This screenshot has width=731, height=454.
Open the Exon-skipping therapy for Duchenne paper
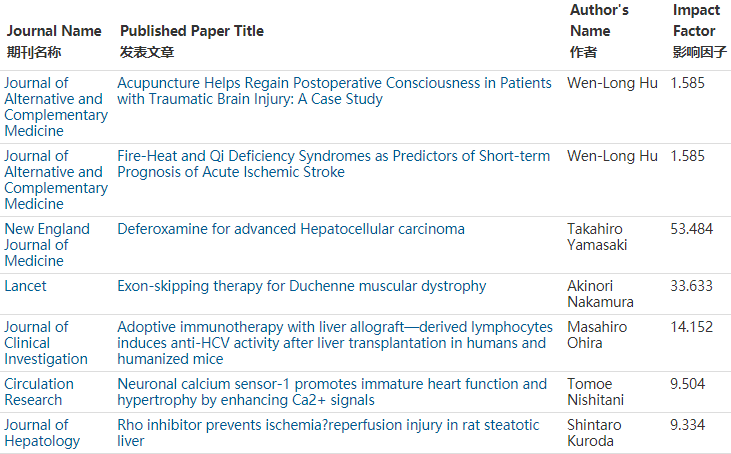[x=302, y=286]
